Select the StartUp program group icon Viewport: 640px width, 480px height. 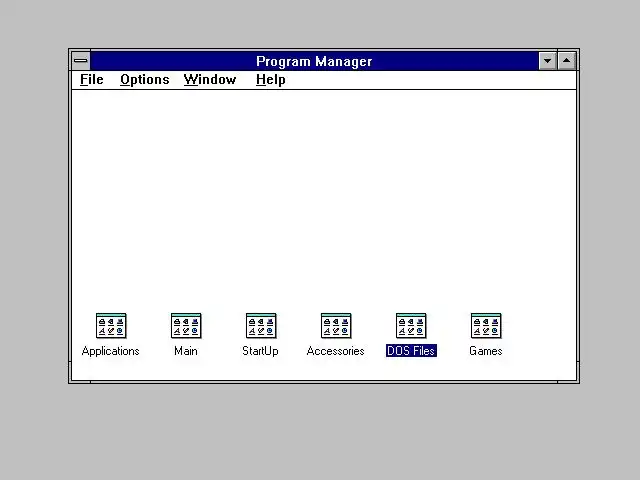(261, 326)
